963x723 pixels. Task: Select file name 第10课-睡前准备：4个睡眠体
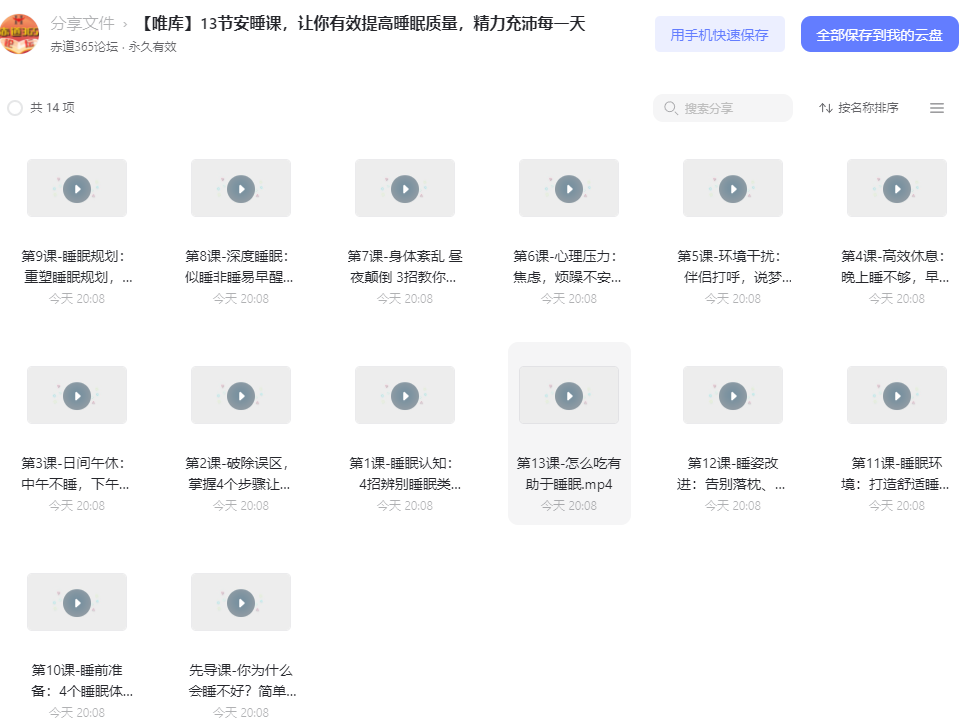[82, 681]
